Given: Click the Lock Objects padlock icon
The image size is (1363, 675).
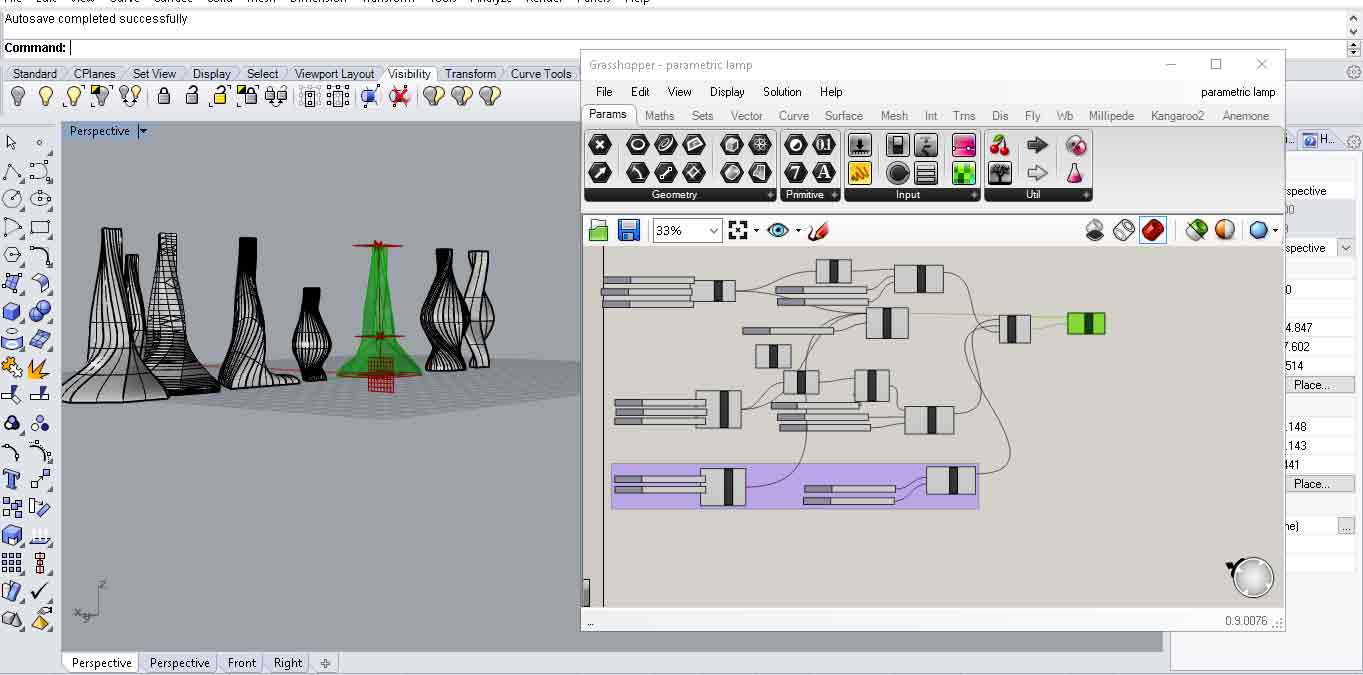Looking at the screenshot, I should (x=164, y=96).
